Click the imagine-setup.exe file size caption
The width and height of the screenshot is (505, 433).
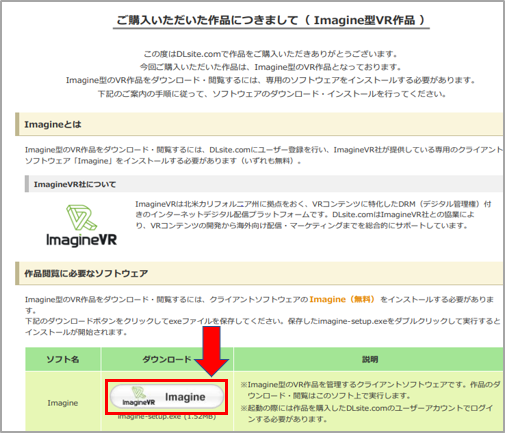pyautogui.click(x=167, y=417)
